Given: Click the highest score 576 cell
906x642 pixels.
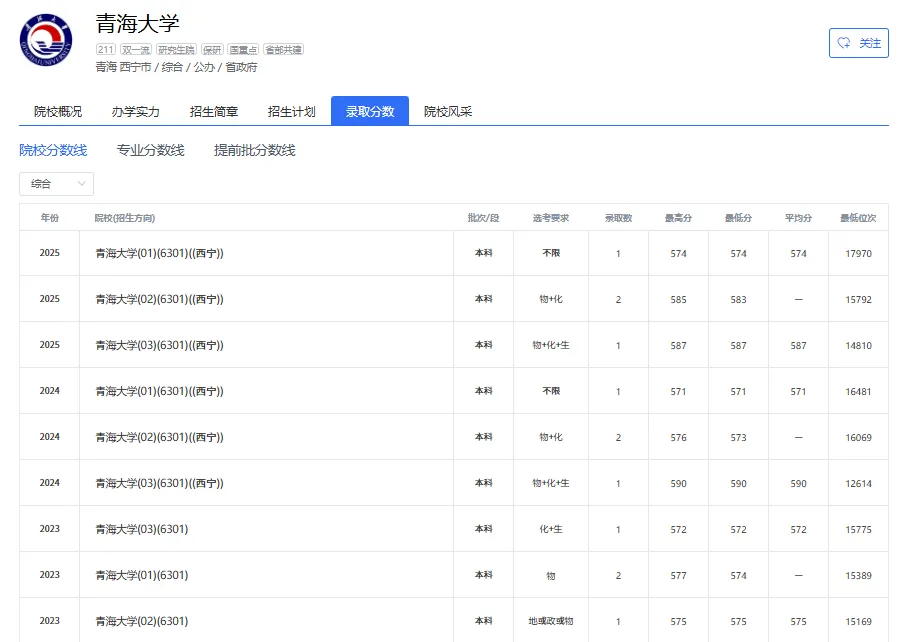Looking at the screenshot, I should [678, 438].
